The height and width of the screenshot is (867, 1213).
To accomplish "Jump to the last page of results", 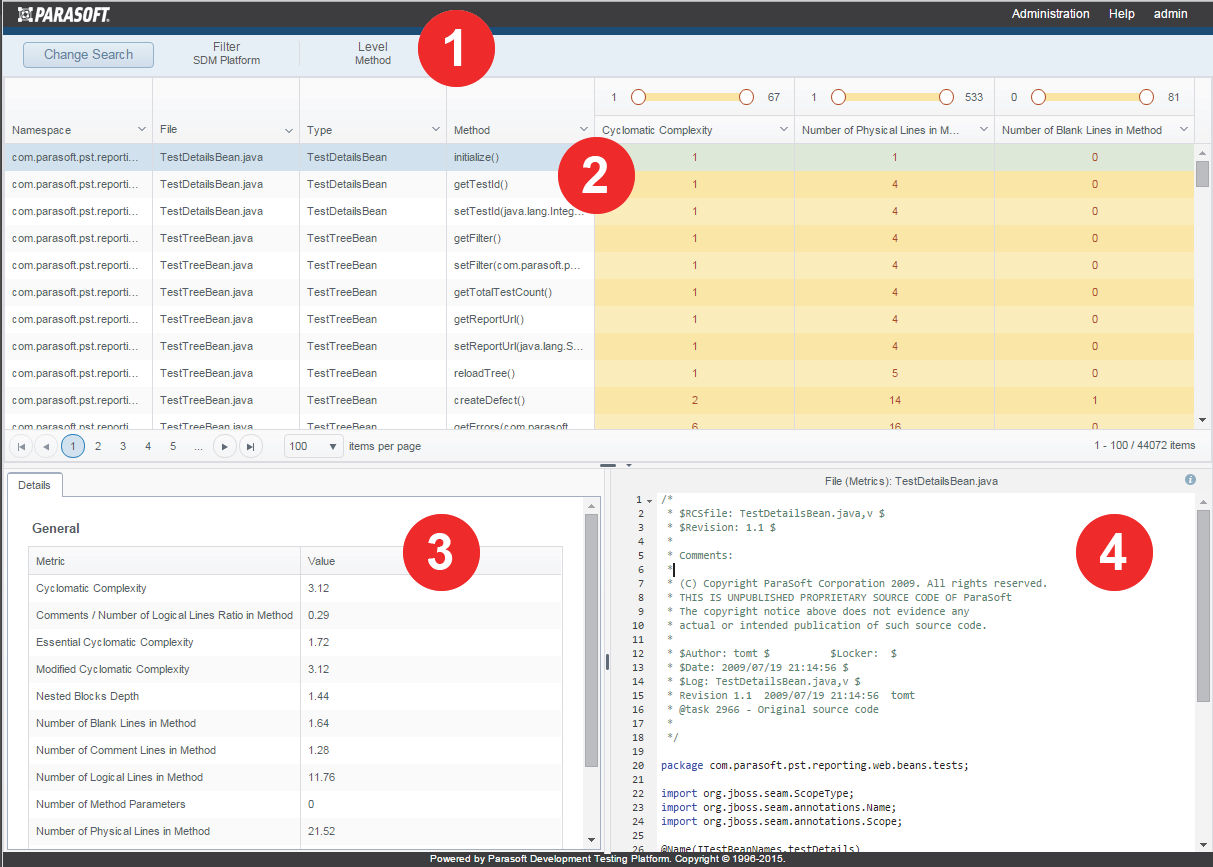I will pyautogui.click(x=251, y=446).
